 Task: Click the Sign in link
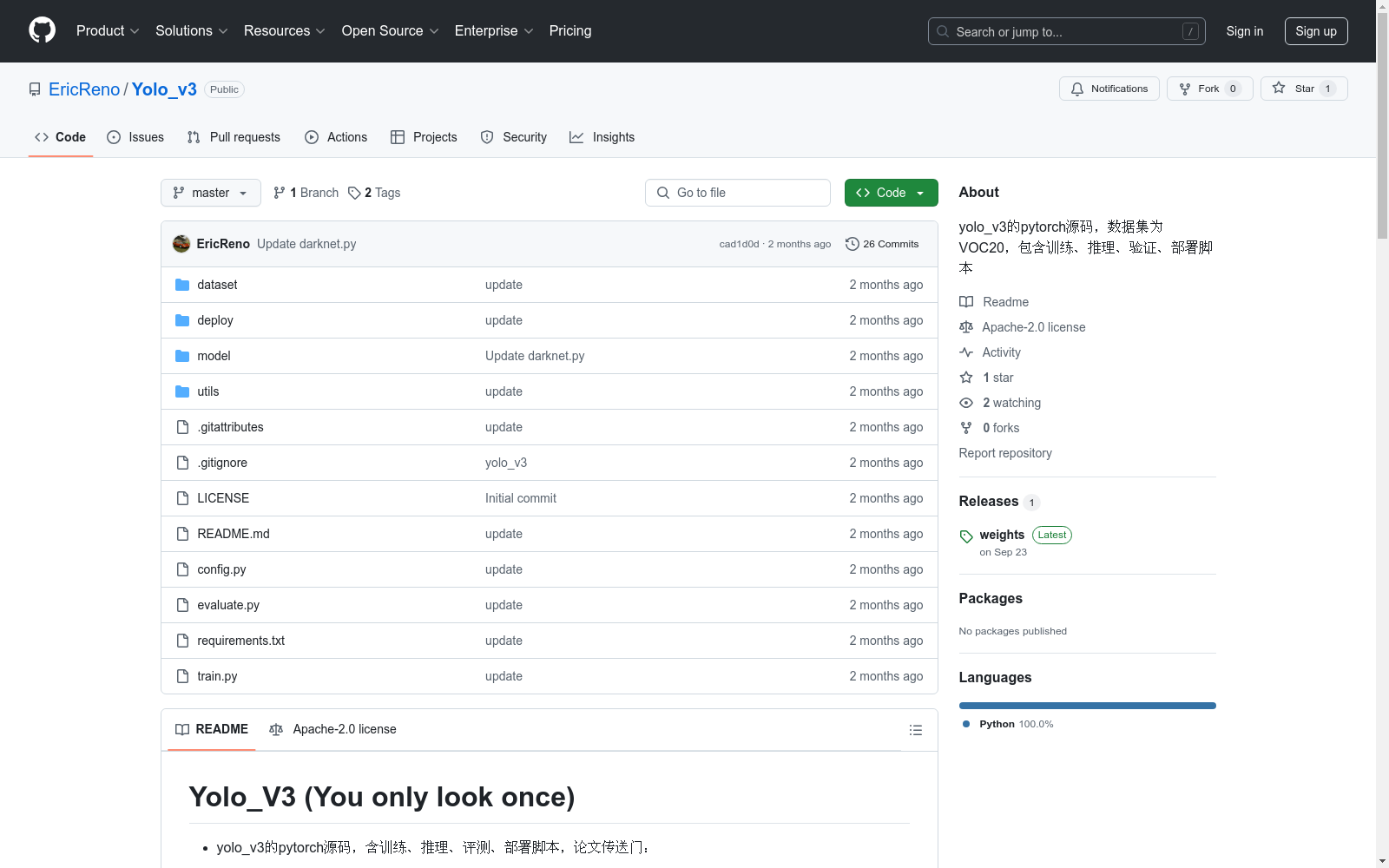pos(1245,31)
